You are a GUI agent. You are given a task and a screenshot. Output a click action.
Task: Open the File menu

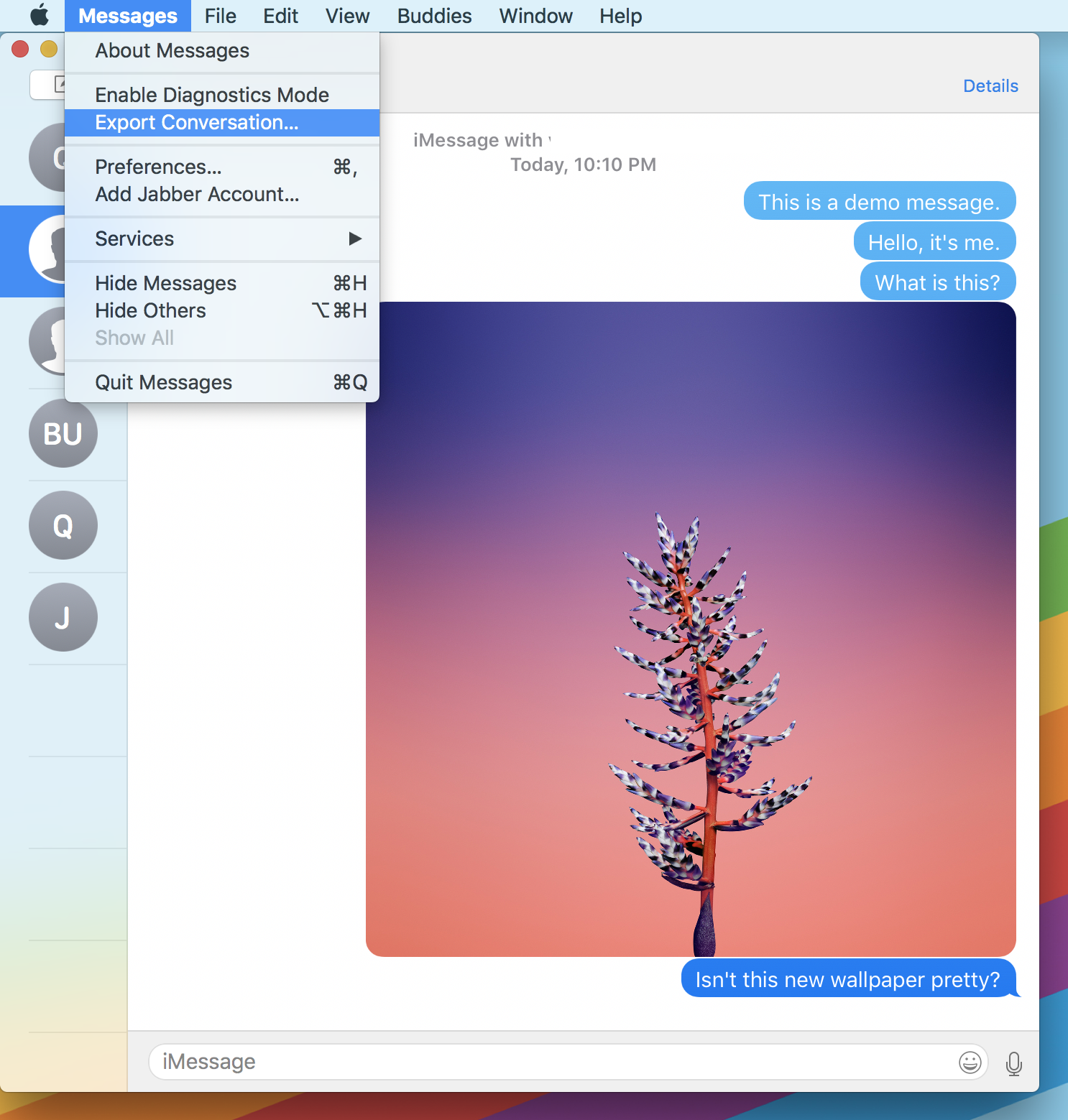click(x=220, y=16)
